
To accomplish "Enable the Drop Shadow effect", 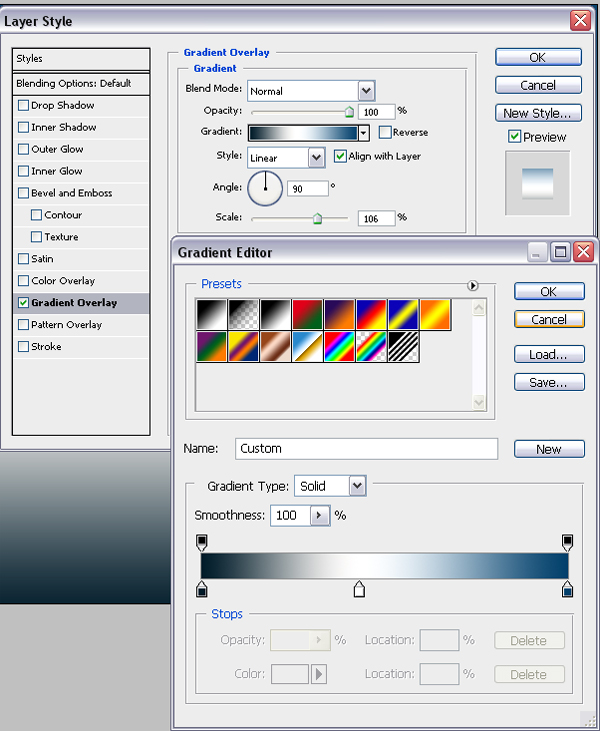I will coord(23,105).
